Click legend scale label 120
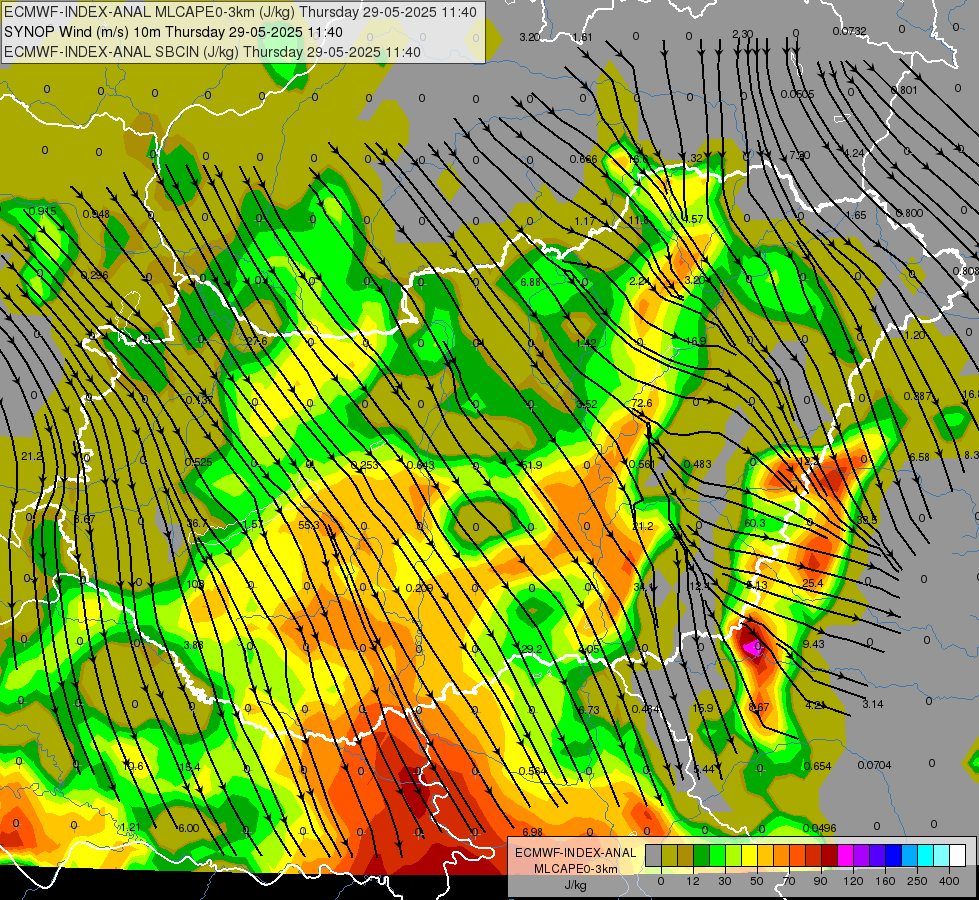The height and width of the screenshot is (900, 979). (x=853, y=881)
